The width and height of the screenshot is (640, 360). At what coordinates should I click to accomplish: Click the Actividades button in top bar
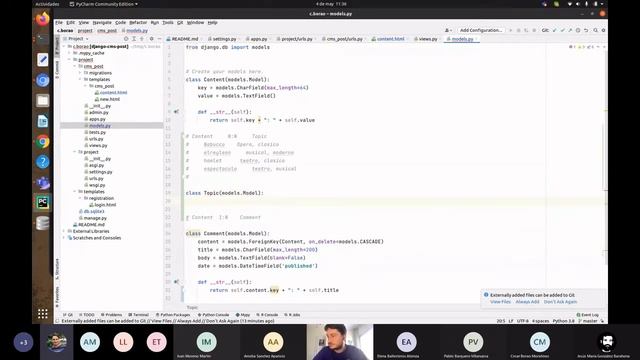(47, 4)
